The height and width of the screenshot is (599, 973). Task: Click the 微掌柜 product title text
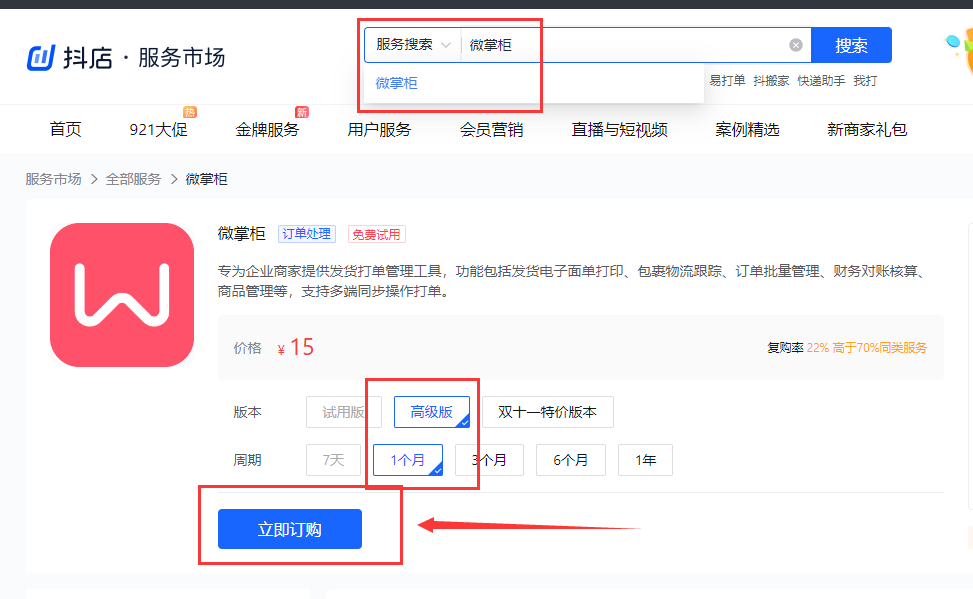coord(241,234)
